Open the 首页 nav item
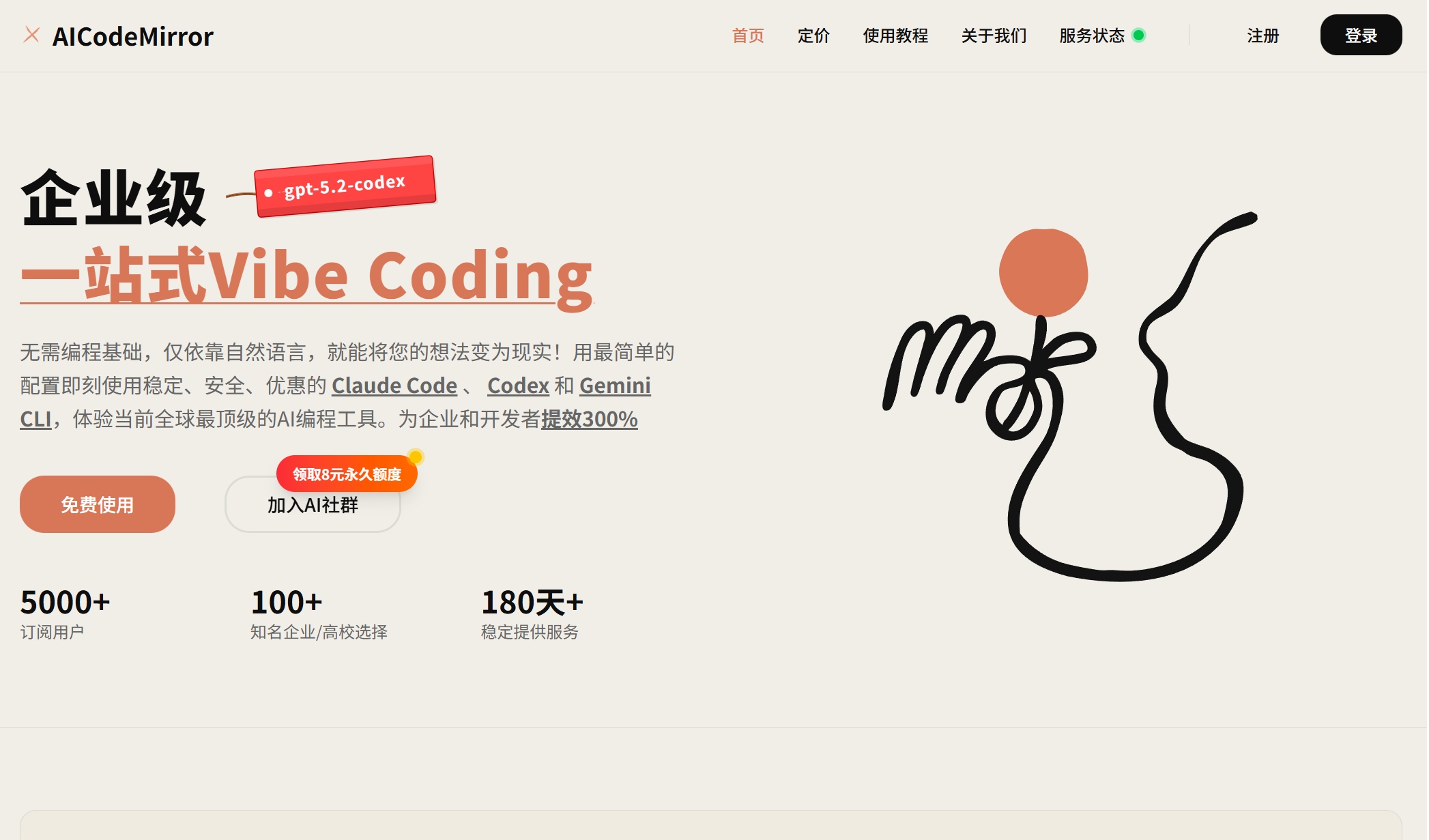Viewport: 1429px width, 840px height. tap(748, 35)
